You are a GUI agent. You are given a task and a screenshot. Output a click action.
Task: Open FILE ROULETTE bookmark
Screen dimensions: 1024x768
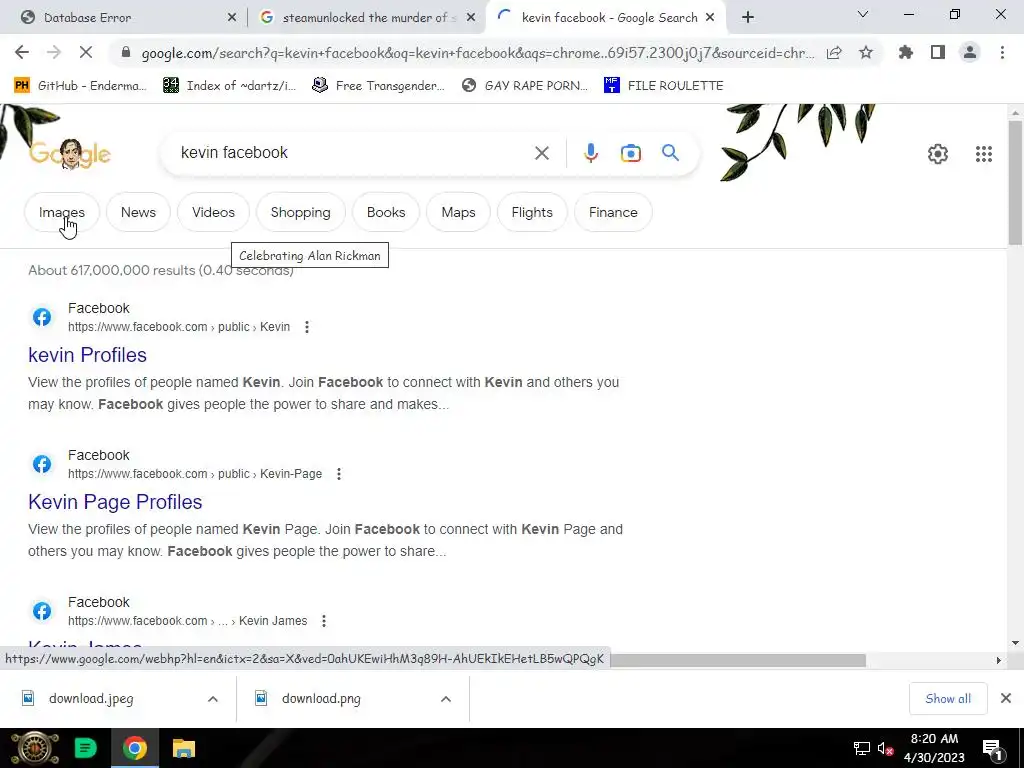(x=664, y=86)
